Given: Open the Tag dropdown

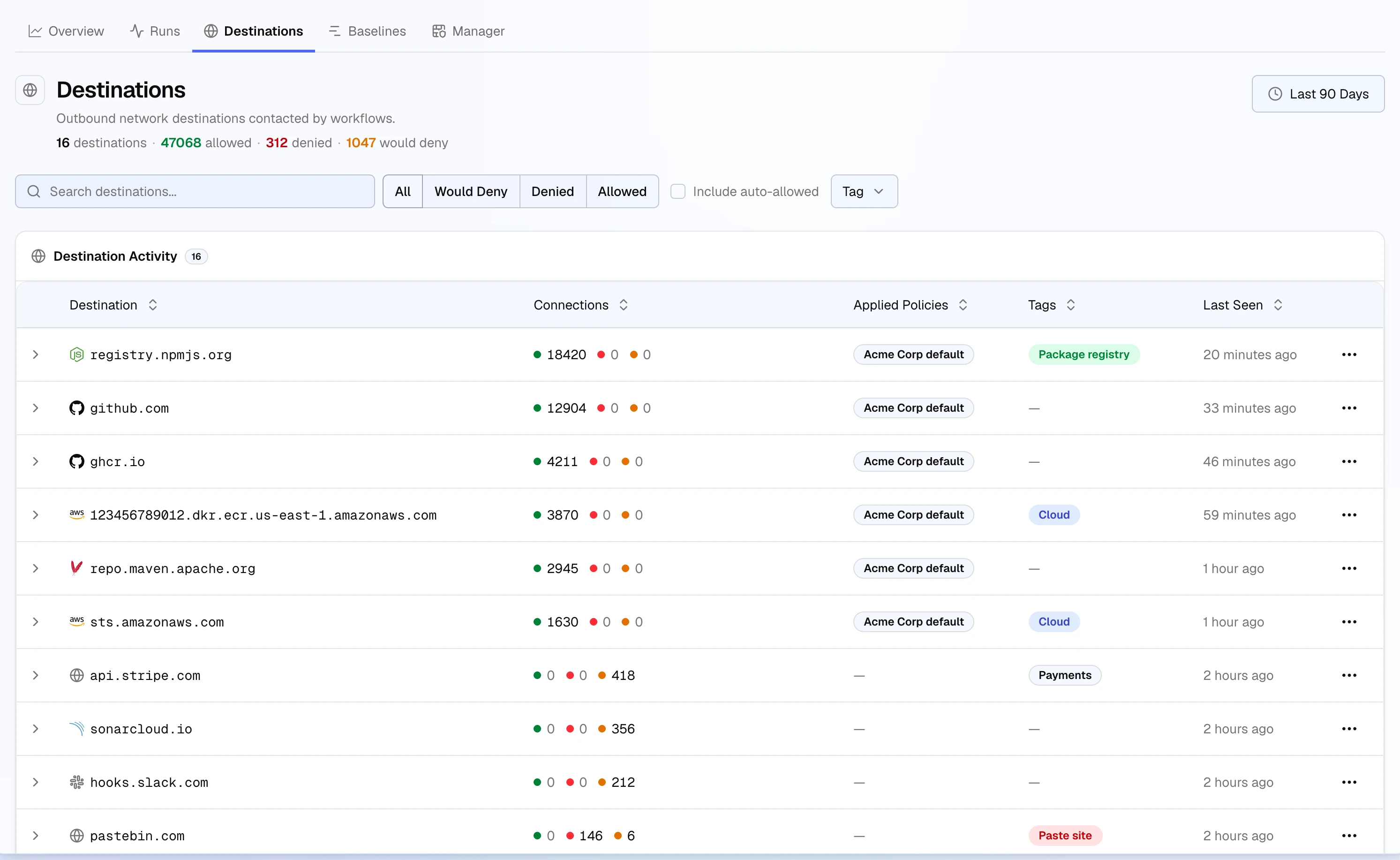Looking at the screenshot, I should click(x=864, y=192).
